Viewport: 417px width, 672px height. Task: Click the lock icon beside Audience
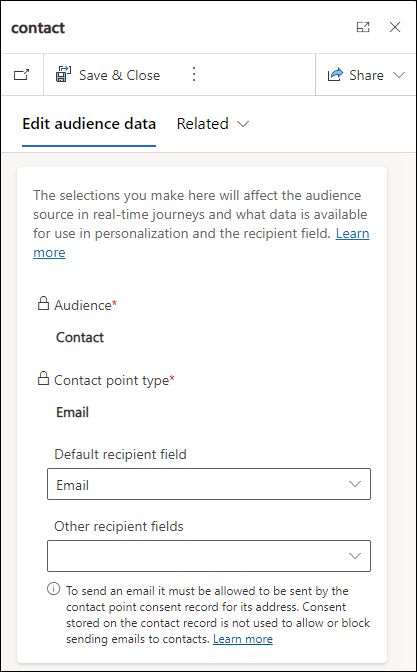(x=43, y=304)
